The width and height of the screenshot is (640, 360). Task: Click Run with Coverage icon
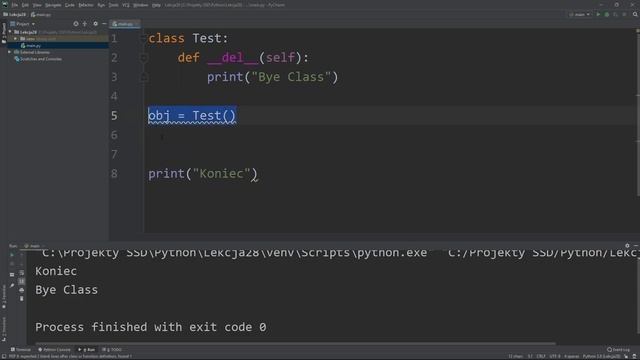tap(616, 14)
